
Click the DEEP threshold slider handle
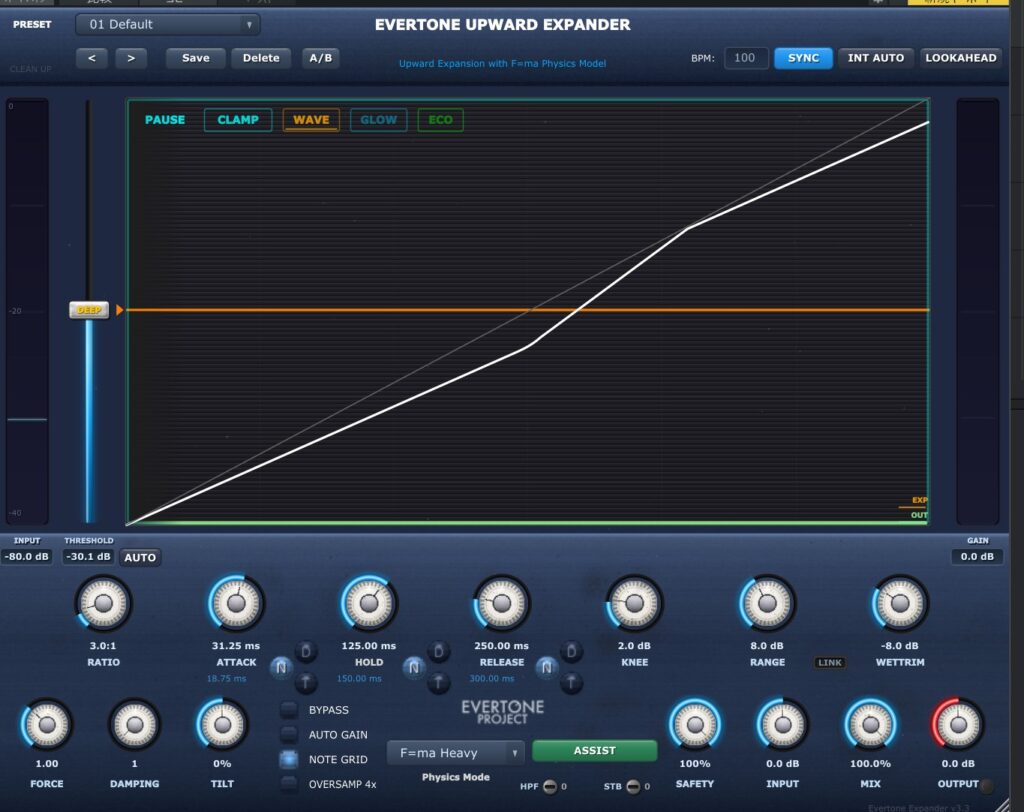click(x=88, y=310)
